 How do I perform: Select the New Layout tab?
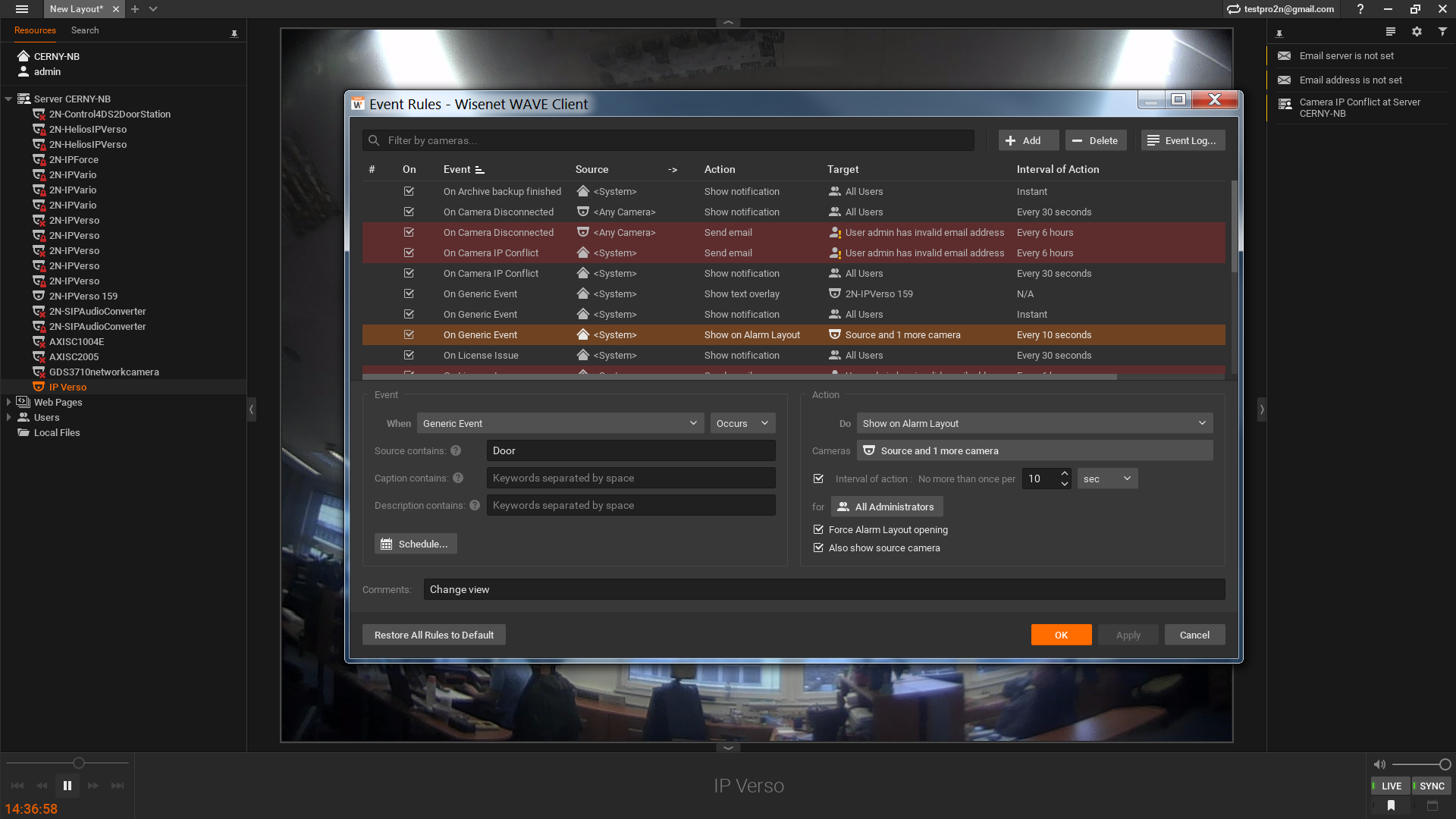point(76,9)
